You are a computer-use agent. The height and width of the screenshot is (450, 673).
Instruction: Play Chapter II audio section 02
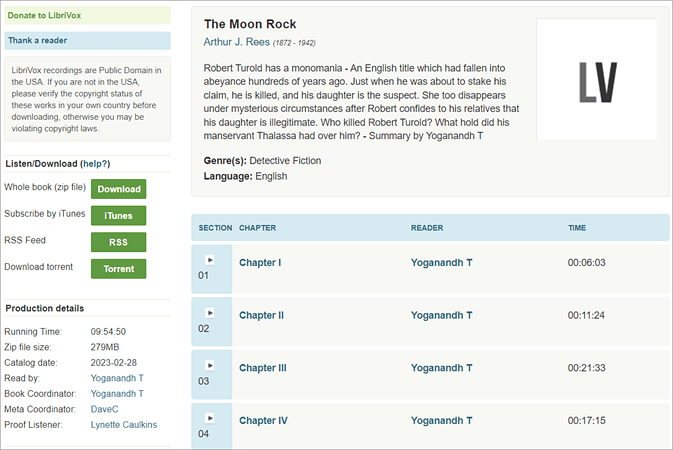click(210, 311)
